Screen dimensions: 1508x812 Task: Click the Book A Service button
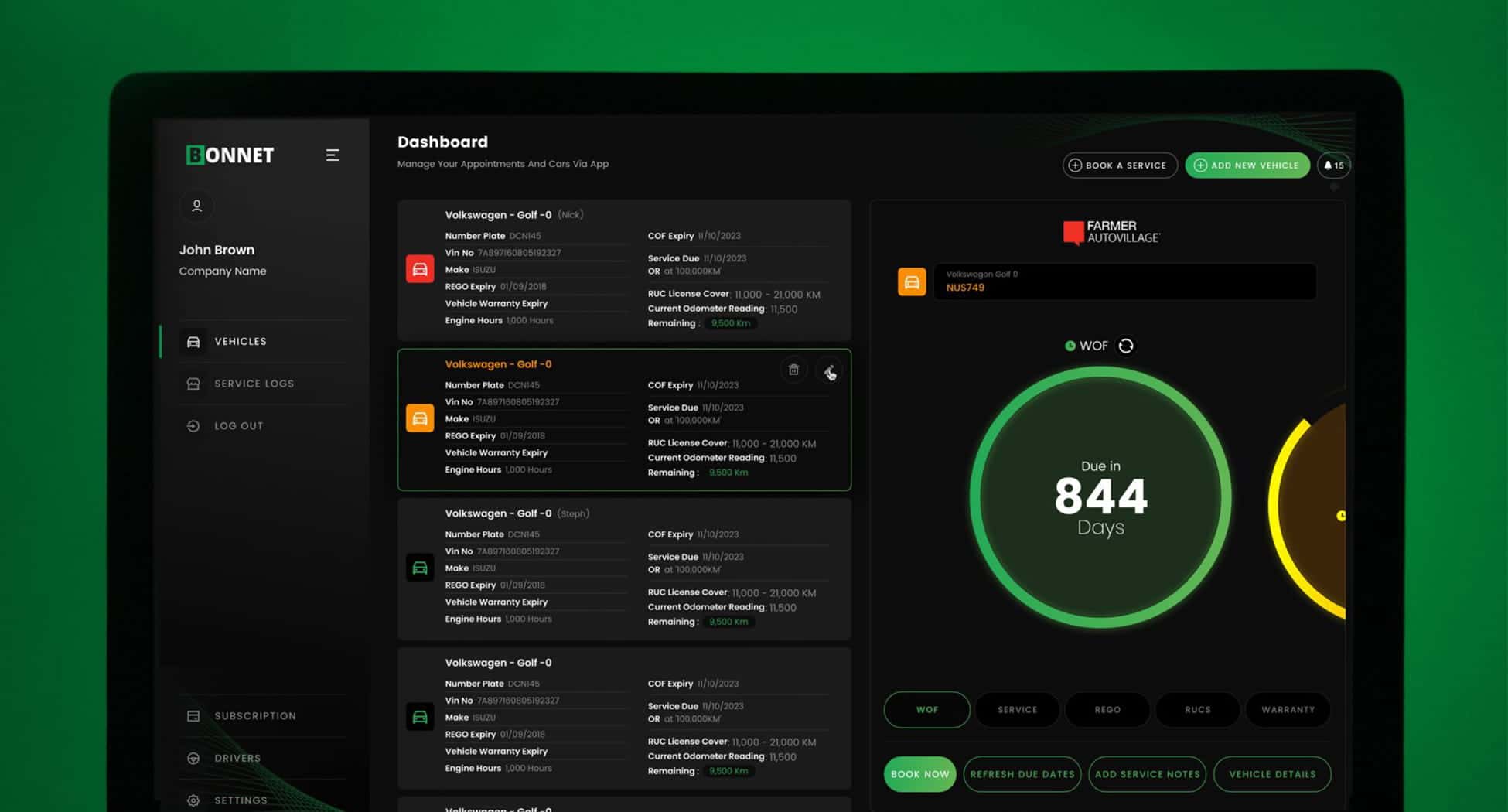[x=1119, y=165]
